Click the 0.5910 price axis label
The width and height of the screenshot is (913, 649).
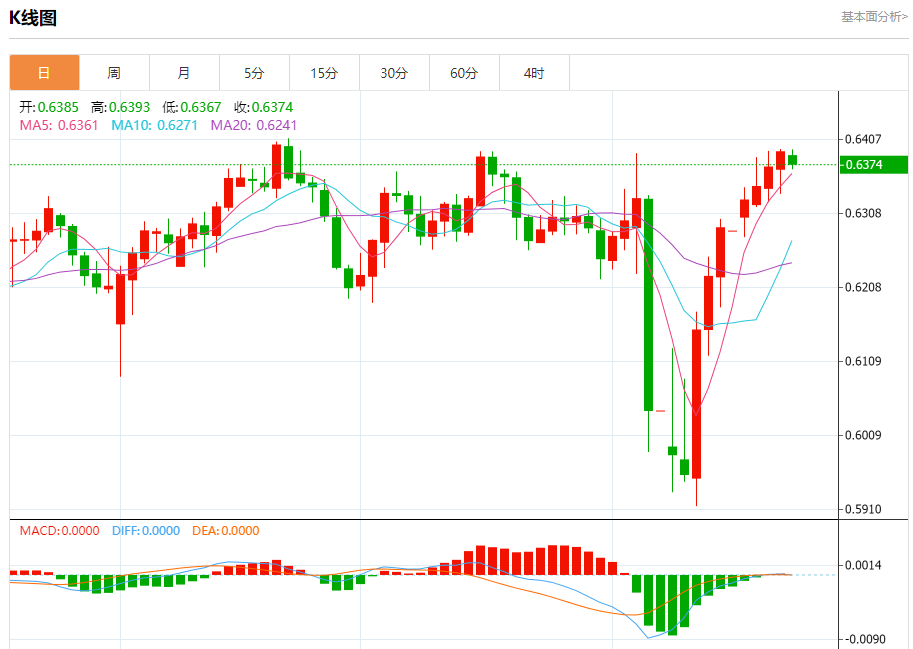863,509
